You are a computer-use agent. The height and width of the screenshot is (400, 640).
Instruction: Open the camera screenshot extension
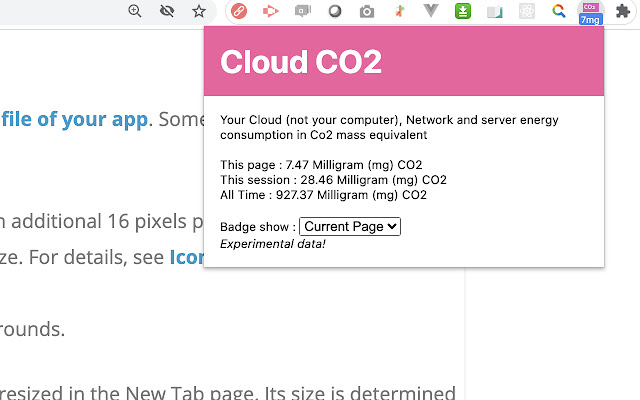click(367, 11)
